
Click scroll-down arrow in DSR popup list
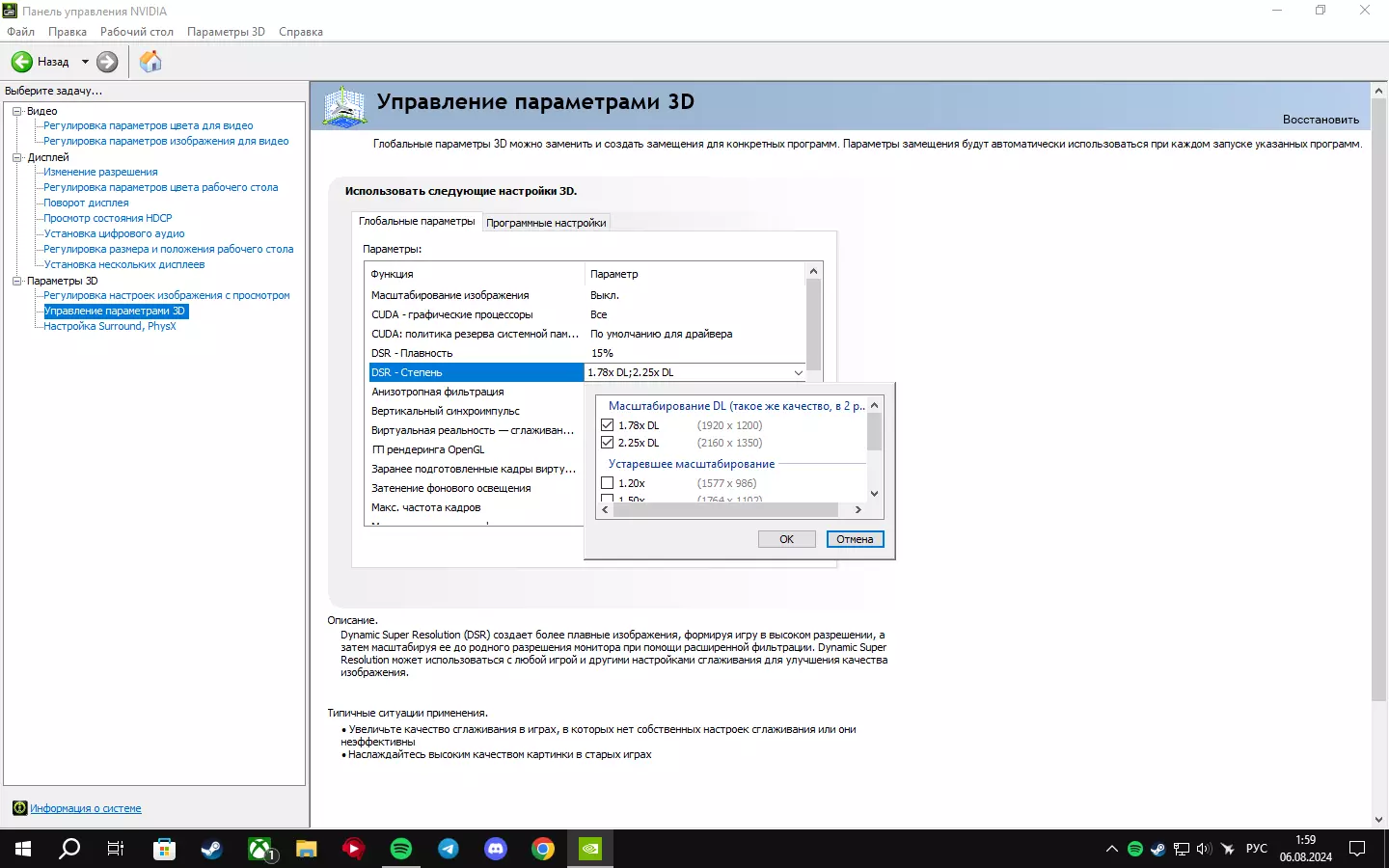coord(874,494)
